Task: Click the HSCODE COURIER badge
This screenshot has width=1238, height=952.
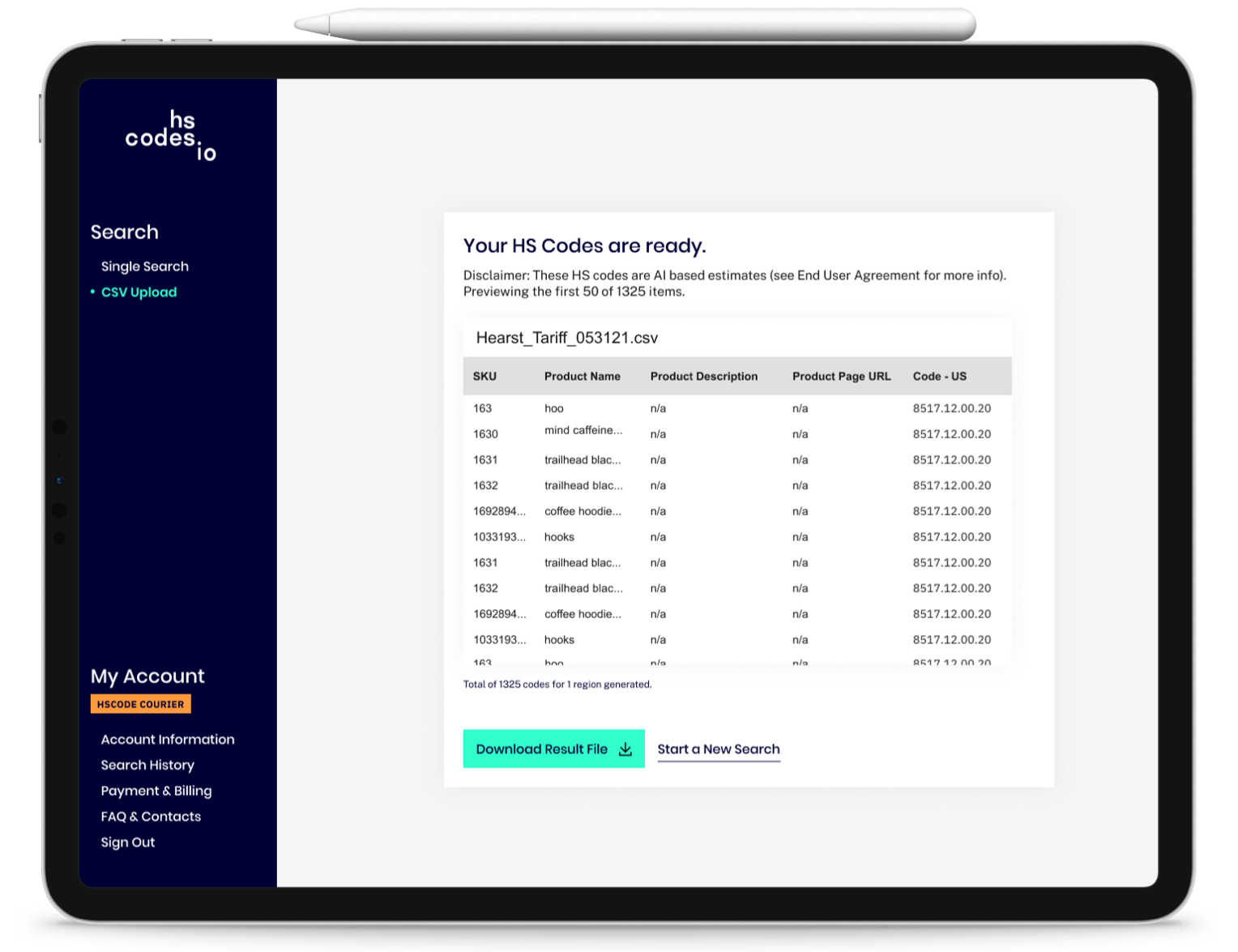Action: (x=141, y=704)
